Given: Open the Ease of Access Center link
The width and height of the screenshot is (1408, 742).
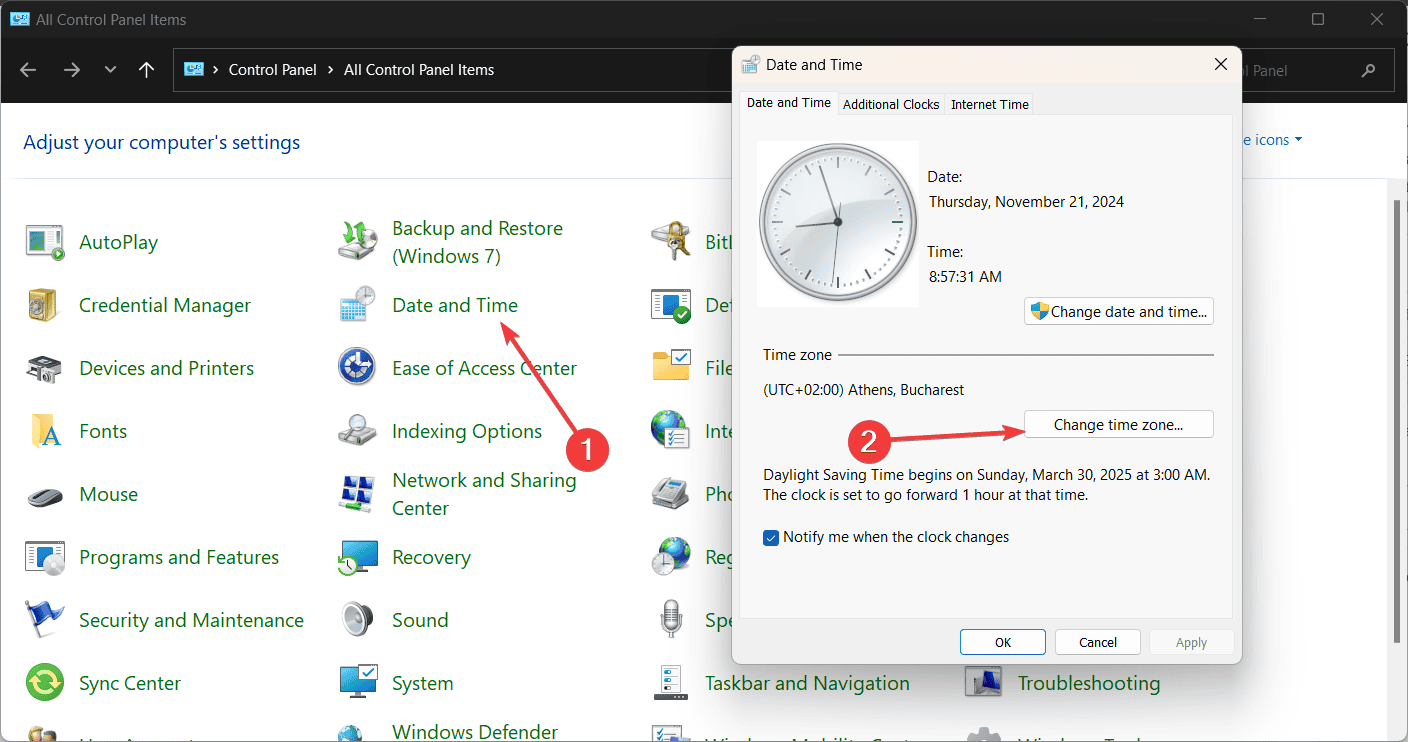Looking at the screenshot, I should pos(485,368).
